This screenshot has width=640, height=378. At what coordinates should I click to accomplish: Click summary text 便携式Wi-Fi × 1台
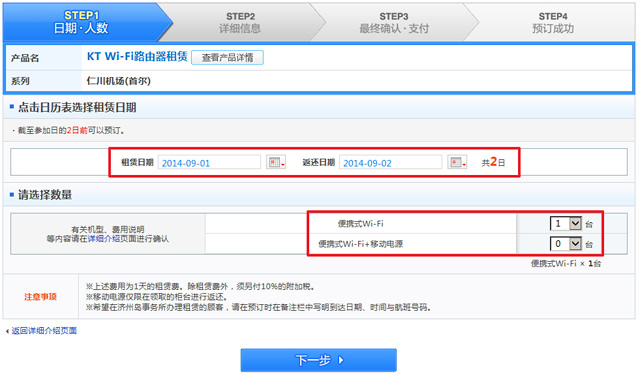tap(566, 264)
